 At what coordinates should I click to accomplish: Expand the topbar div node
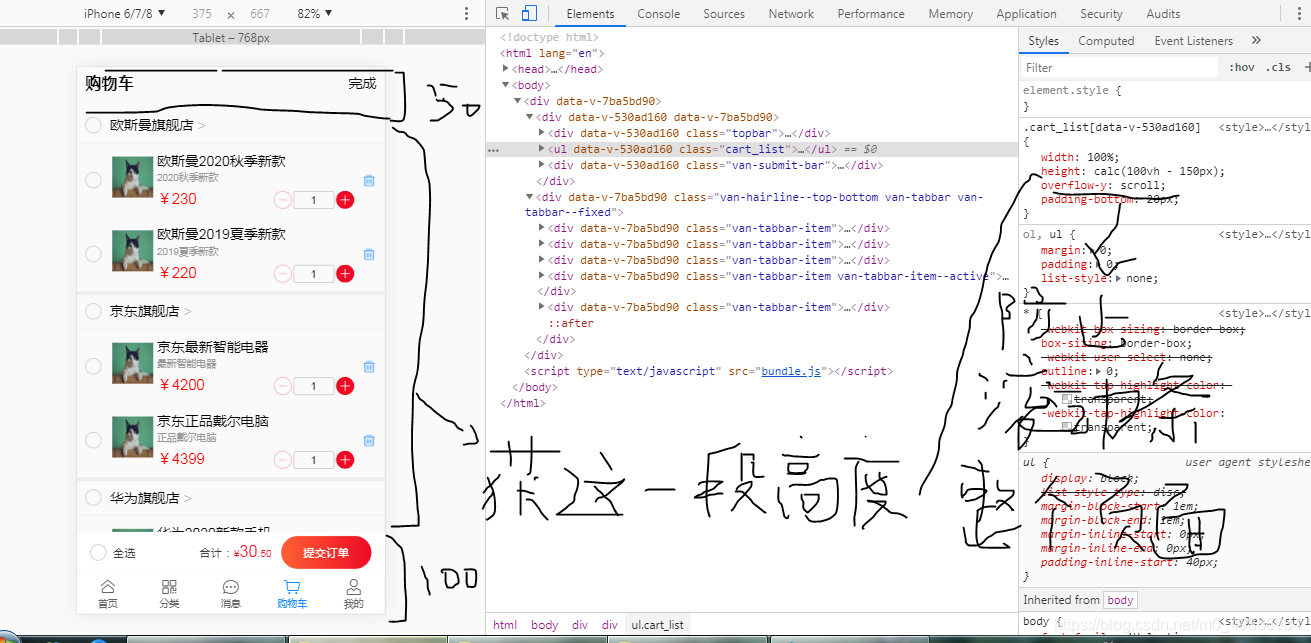click(x=542, y=133)
